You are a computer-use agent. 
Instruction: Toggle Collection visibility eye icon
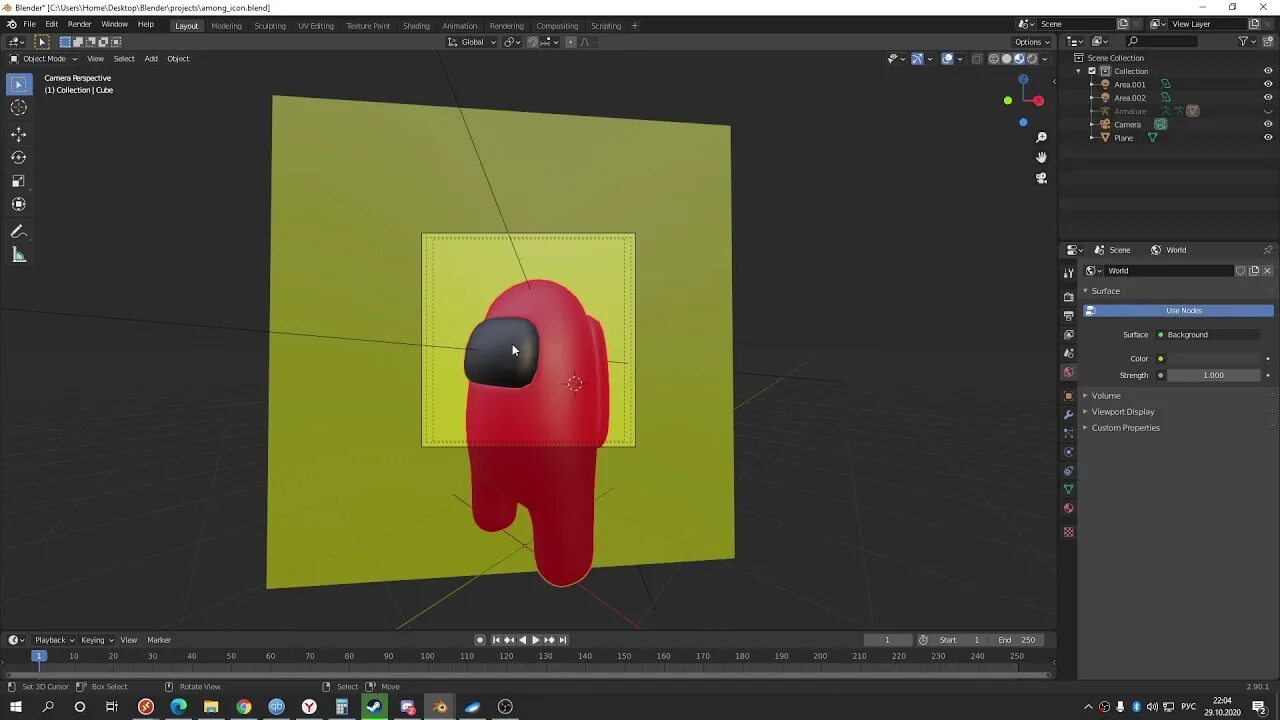[x=1268, y=71]
